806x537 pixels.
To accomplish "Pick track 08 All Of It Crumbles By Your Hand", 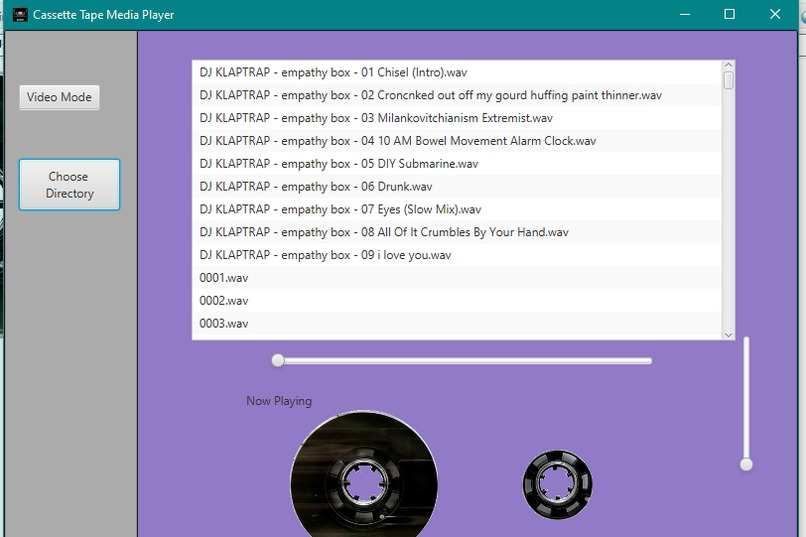I will pyautogui.click(x=456, y=232).
